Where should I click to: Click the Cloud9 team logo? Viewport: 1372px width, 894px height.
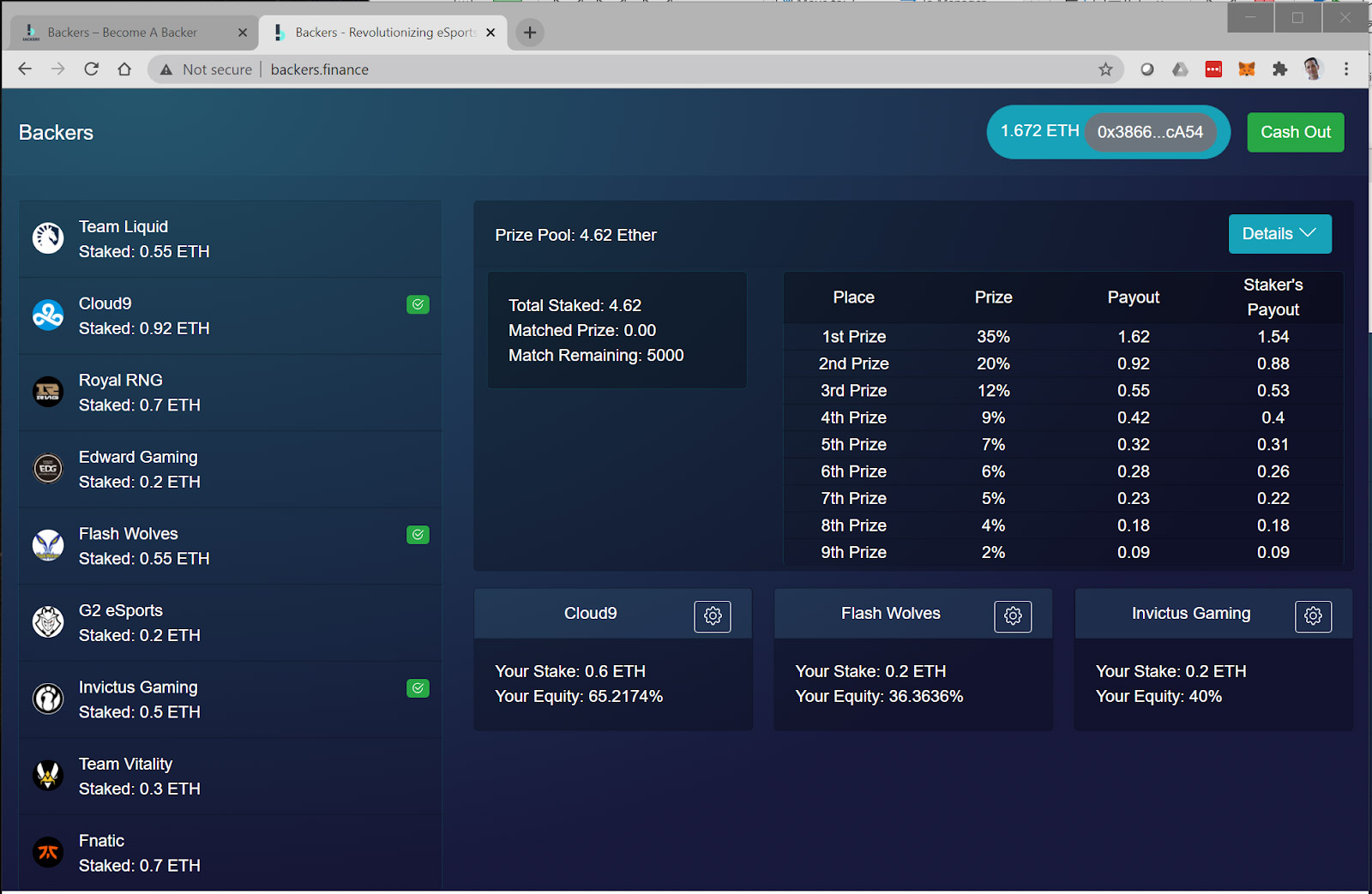(x=48, y=315)
